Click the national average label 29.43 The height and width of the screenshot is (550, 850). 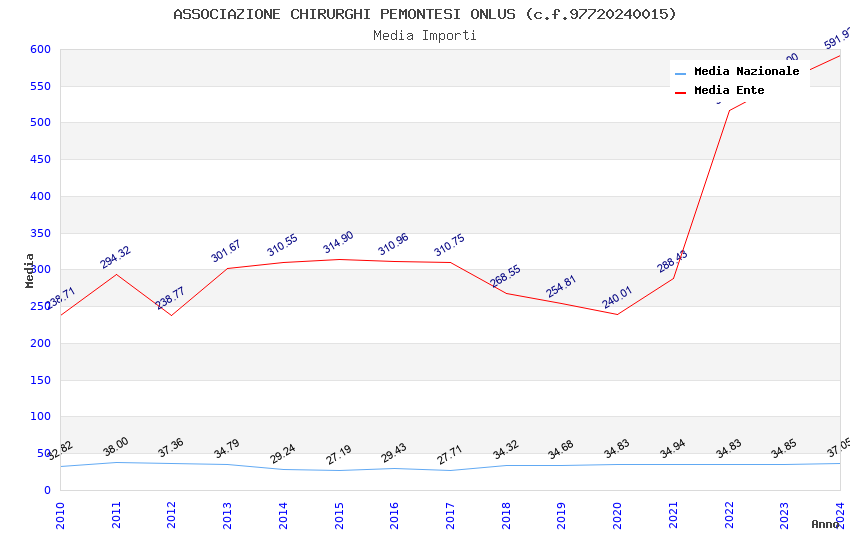point(394,453)
